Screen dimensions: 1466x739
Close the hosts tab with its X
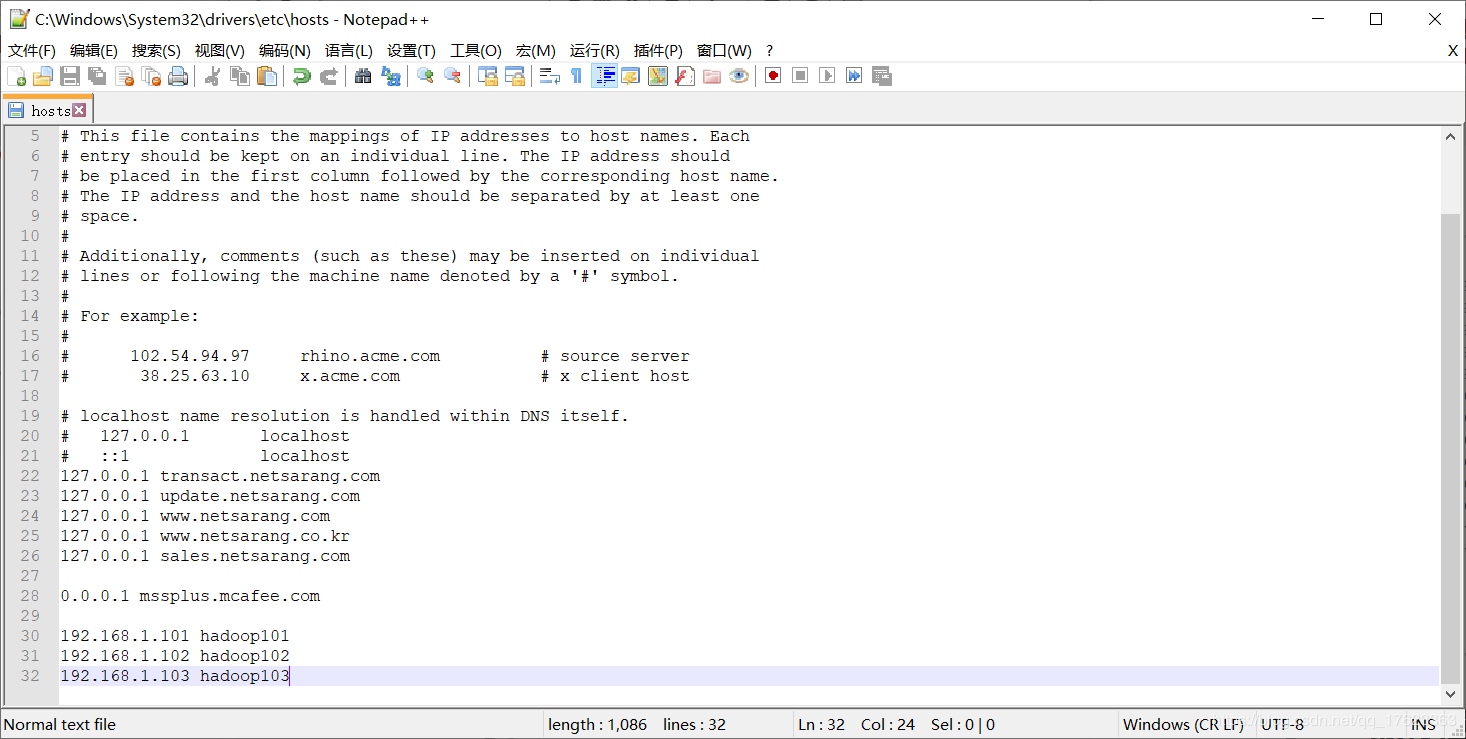(79, 110)
